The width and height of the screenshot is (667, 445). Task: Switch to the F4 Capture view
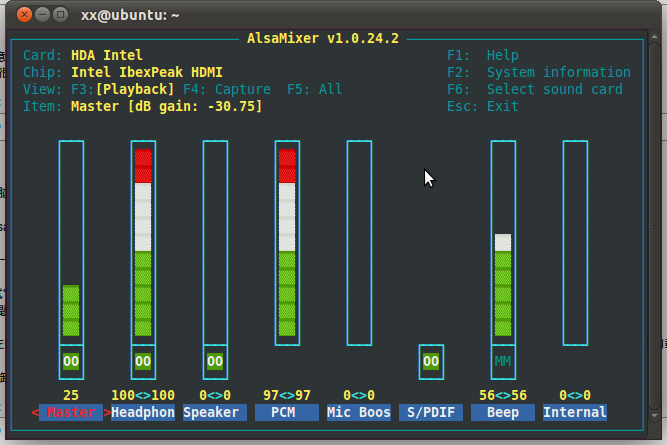[227, 89]
